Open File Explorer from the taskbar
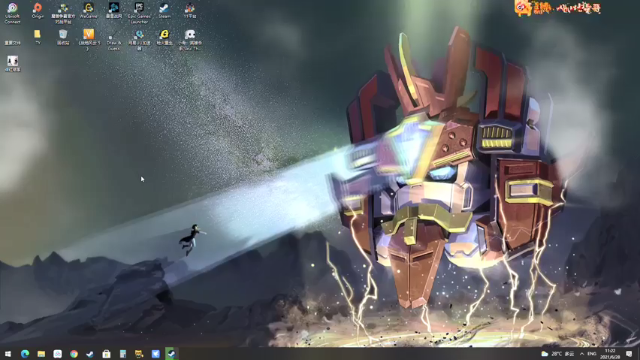 (x=41, y=353)
